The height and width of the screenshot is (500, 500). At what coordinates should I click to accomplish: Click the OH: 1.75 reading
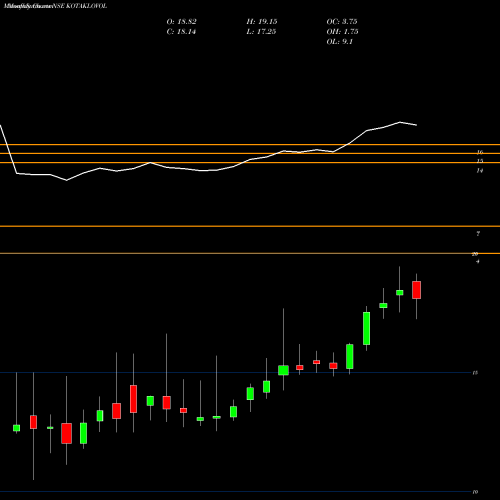tap(342, 32)
